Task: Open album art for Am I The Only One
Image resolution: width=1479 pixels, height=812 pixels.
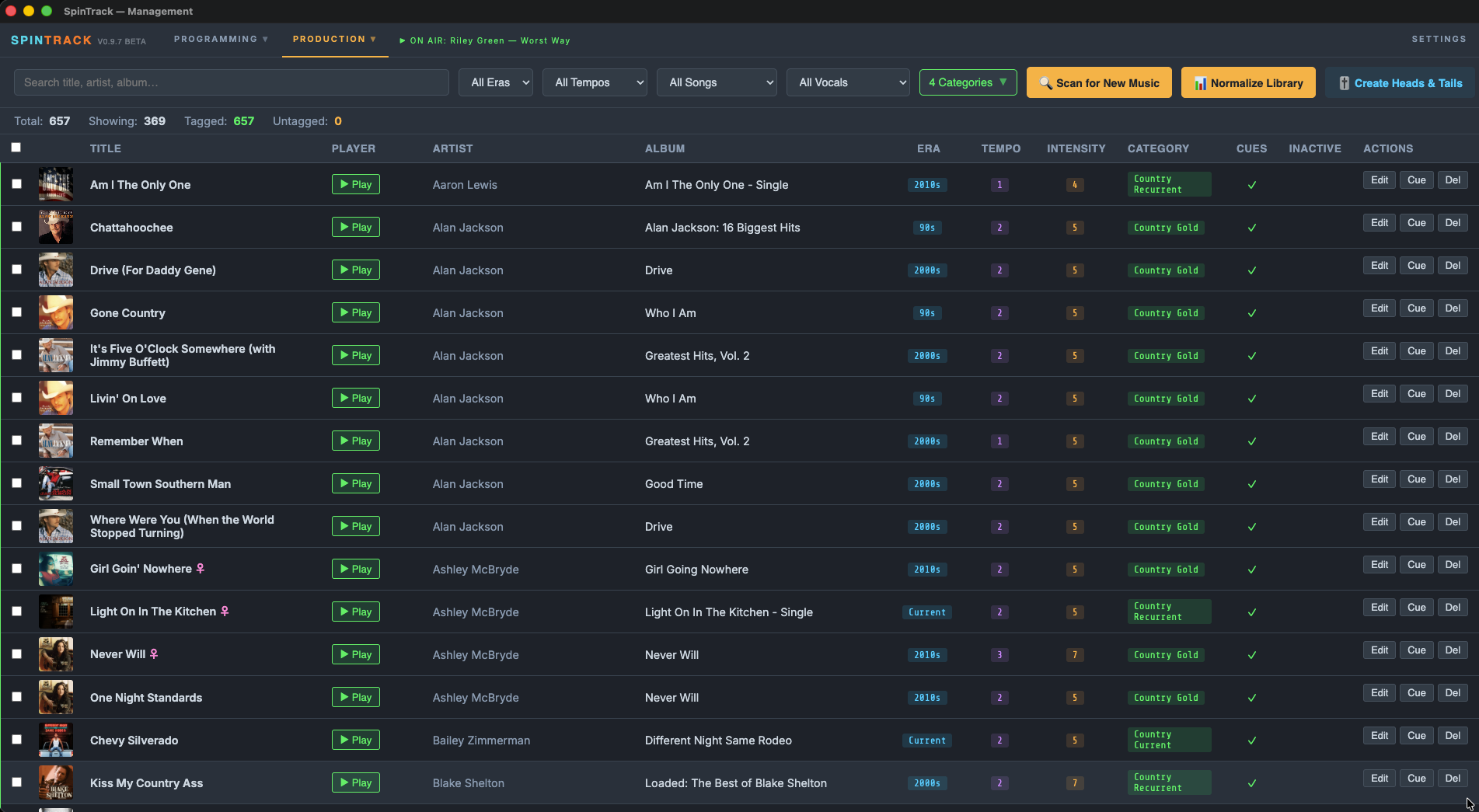Action: [x=56, y=184]
